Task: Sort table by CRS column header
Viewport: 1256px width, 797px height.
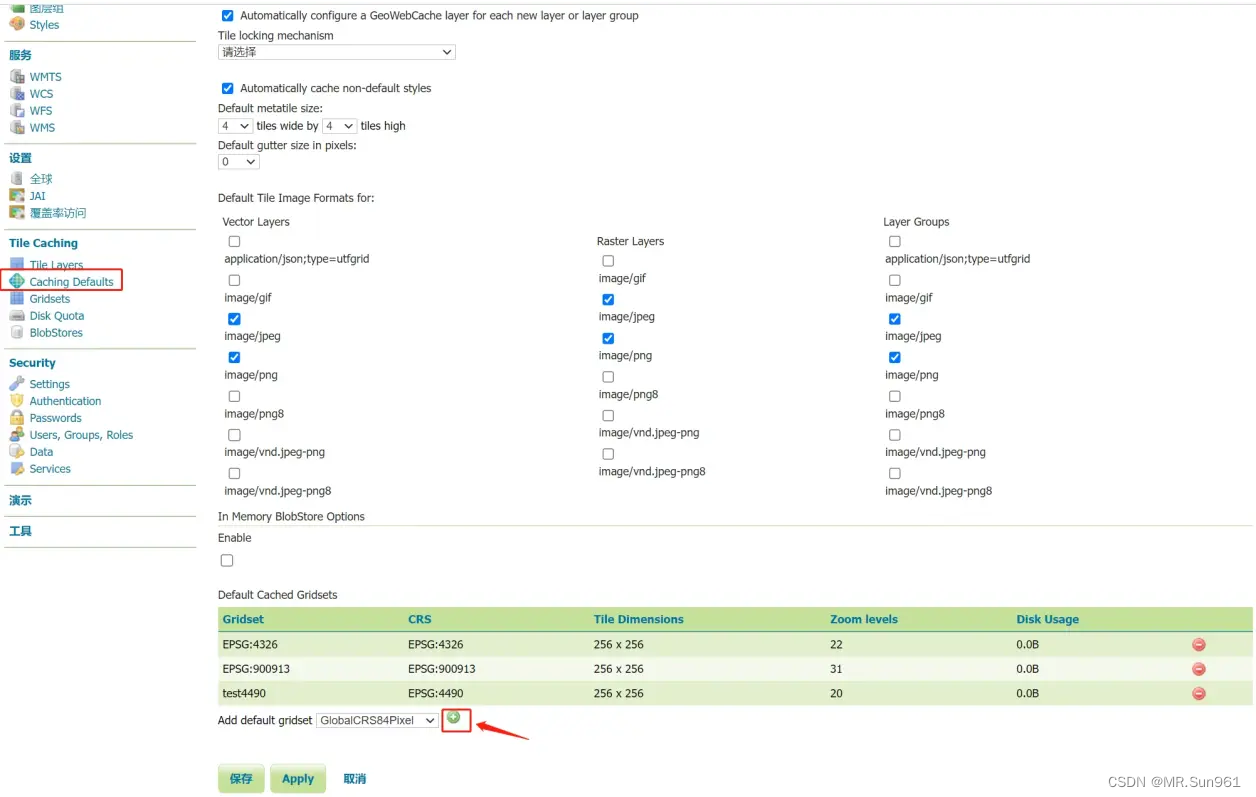Action: pyautogui.click(x=420, y=619)
